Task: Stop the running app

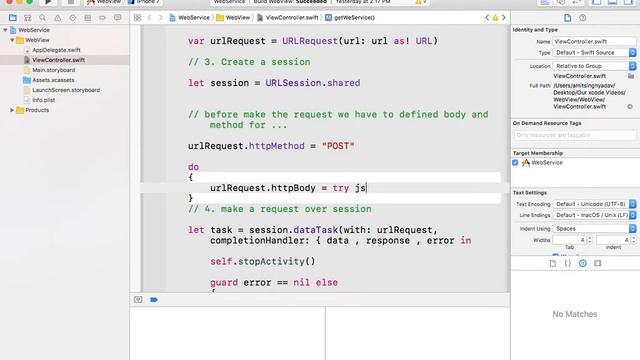Action: (71, 2)
